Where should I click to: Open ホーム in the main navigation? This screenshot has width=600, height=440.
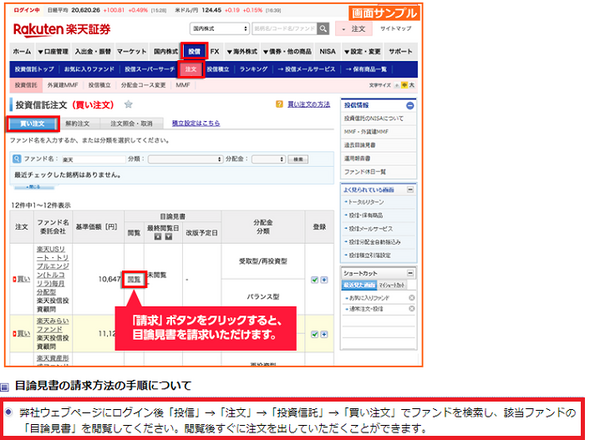pos(22,51)
